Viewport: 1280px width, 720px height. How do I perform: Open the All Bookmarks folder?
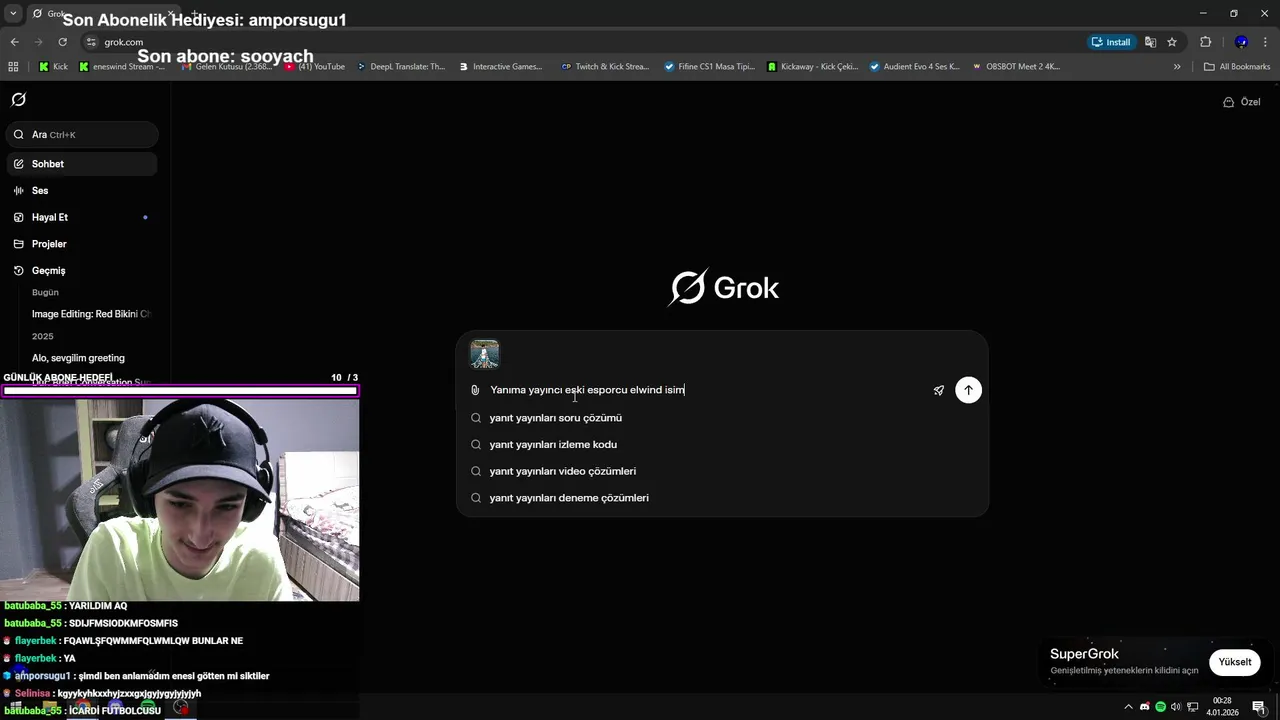pyautogui.click(x=1237, y=67)
